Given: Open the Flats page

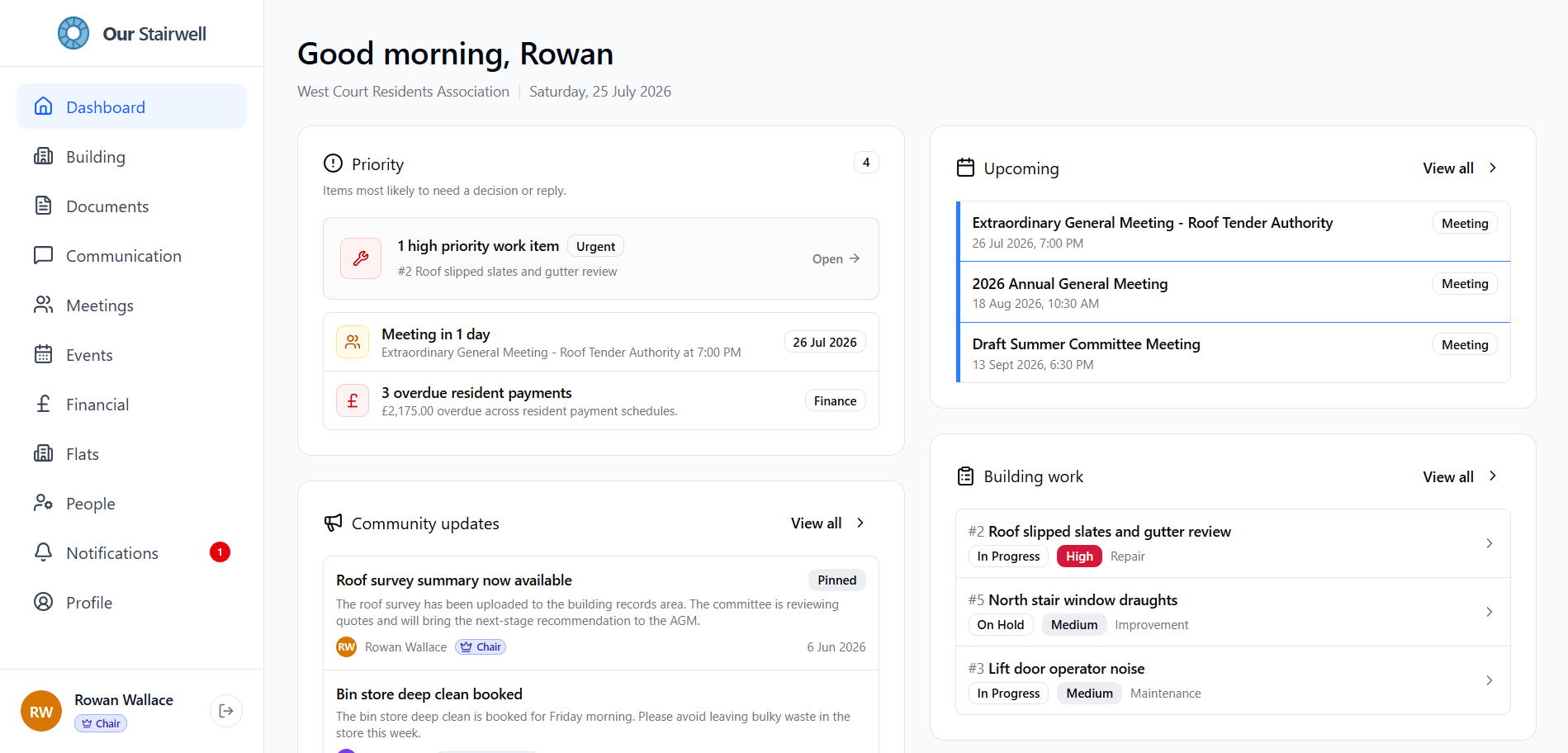Looking at the screenshot, I should pyautogui.click(x=131, y=453).
